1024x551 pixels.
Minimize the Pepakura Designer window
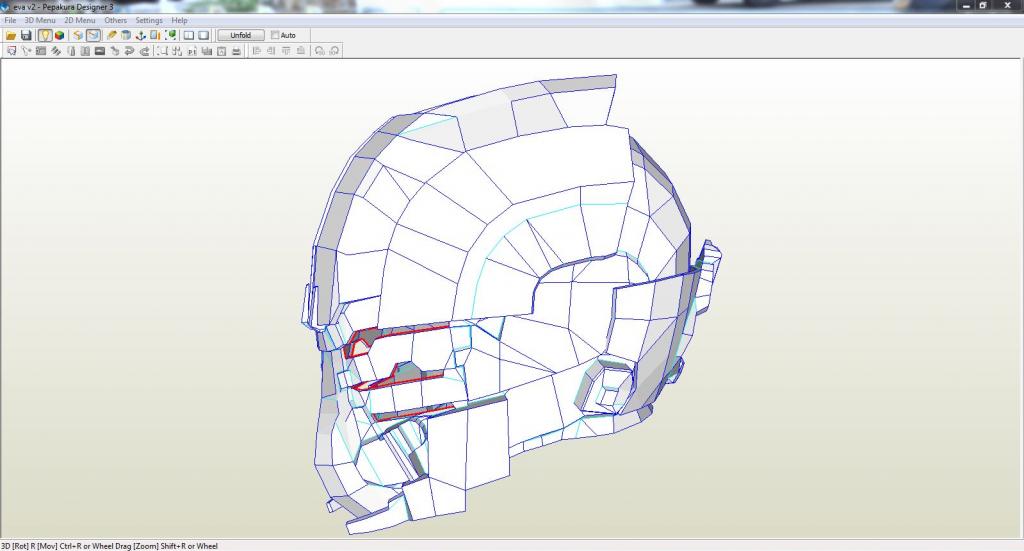[x=967, y=6]
